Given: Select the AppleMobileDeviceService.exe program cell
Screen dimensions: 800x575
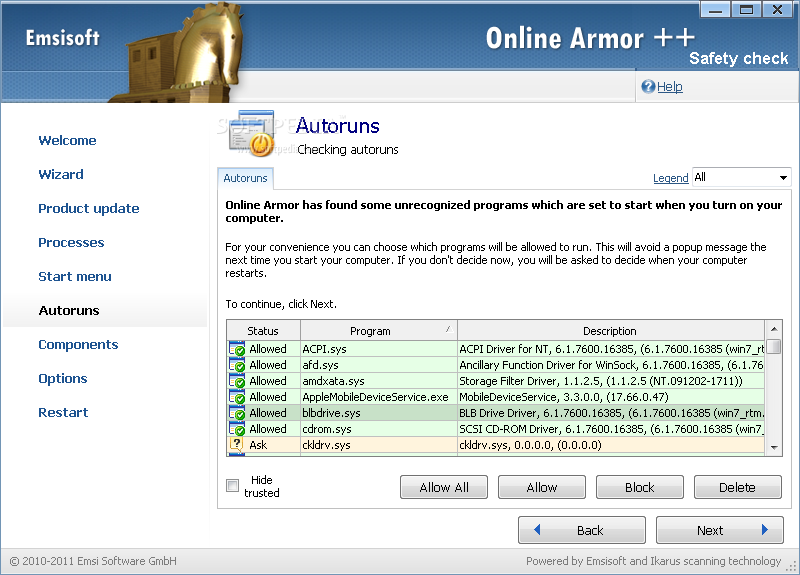Looking at the screenshot, I should pyautogui.click(x=379, y=397).
